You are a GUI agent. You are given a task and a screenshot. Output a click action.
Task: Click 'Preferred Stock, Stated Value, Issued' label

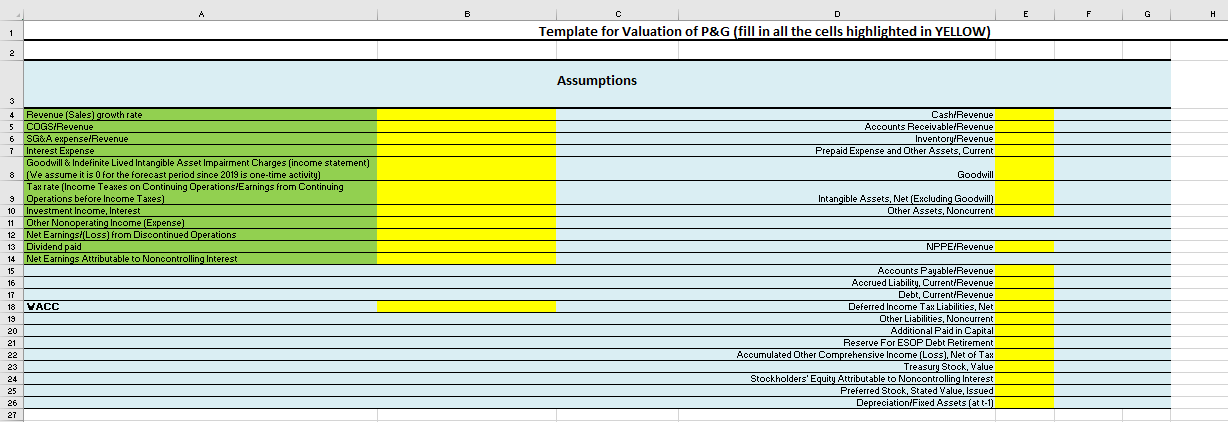coord(838,391)
